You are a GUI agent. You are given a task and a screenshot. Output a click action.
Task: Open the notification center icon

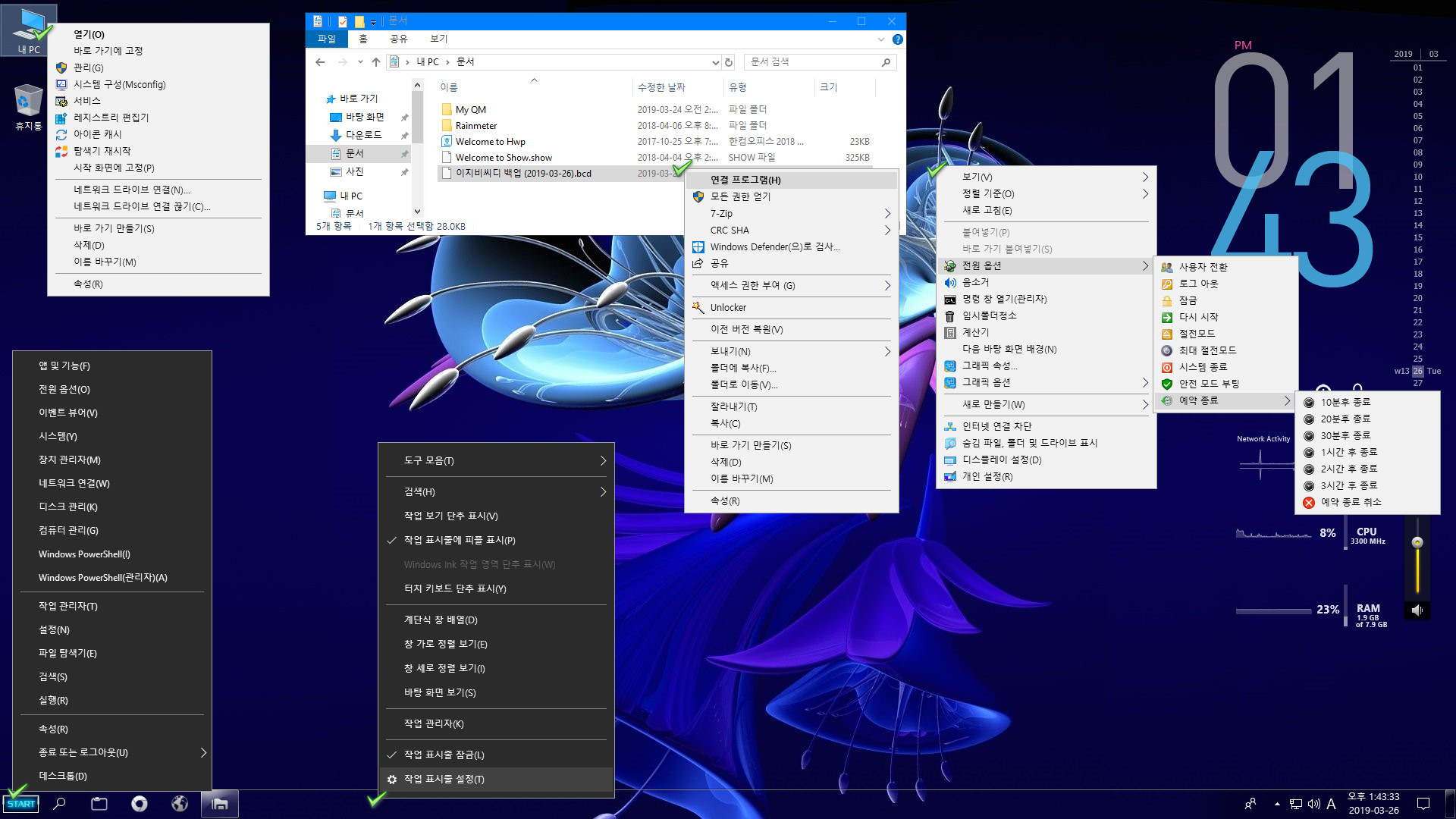pyautogui.click(x=1423, y=804)
